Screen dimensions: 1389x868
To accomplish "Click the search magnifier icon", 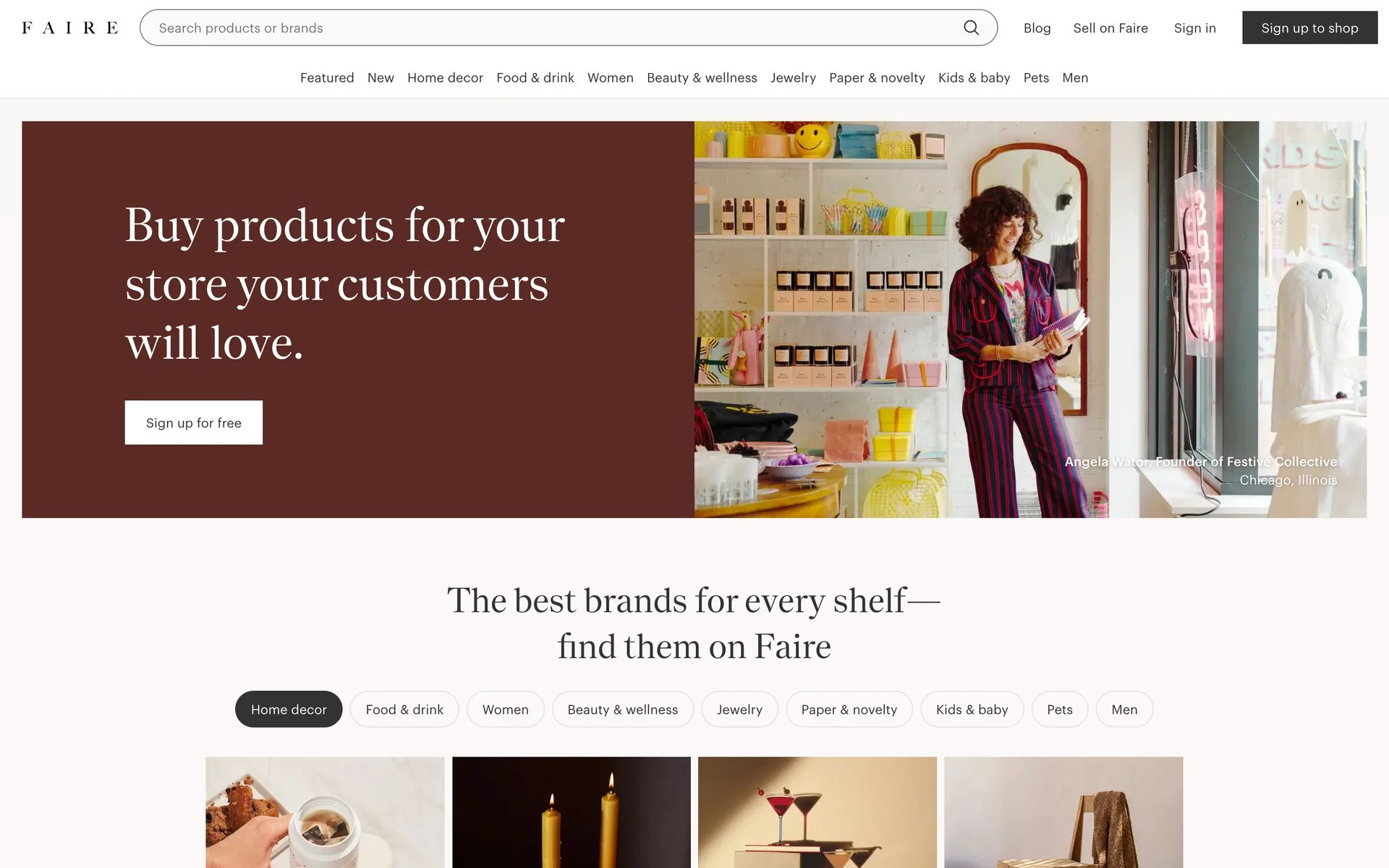I will pos(971,27).
